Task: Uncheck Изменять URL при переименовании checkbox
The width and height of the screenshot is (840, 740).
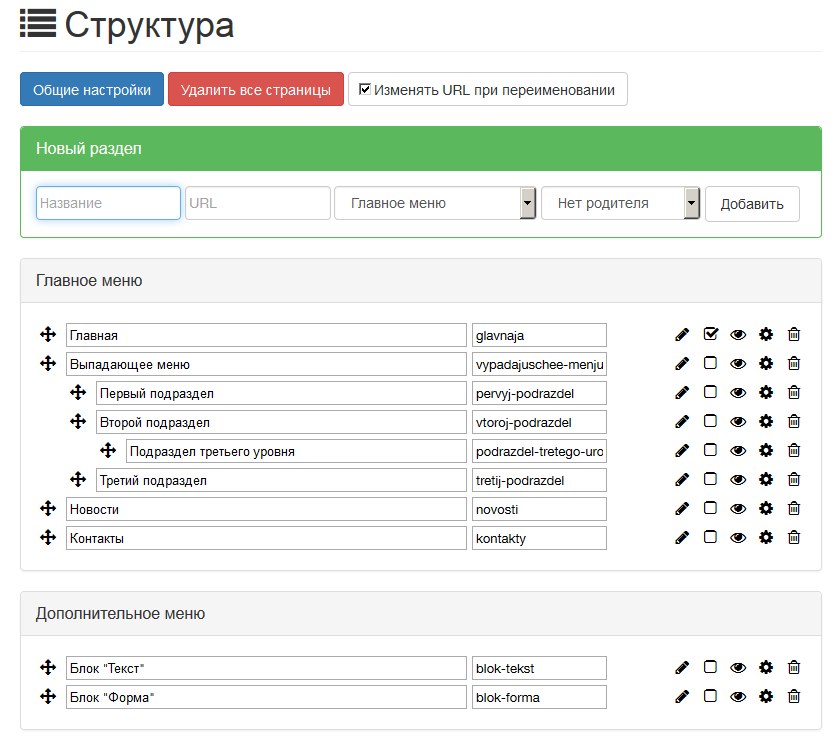Action: pyautogui.click(x=365, y=89)
